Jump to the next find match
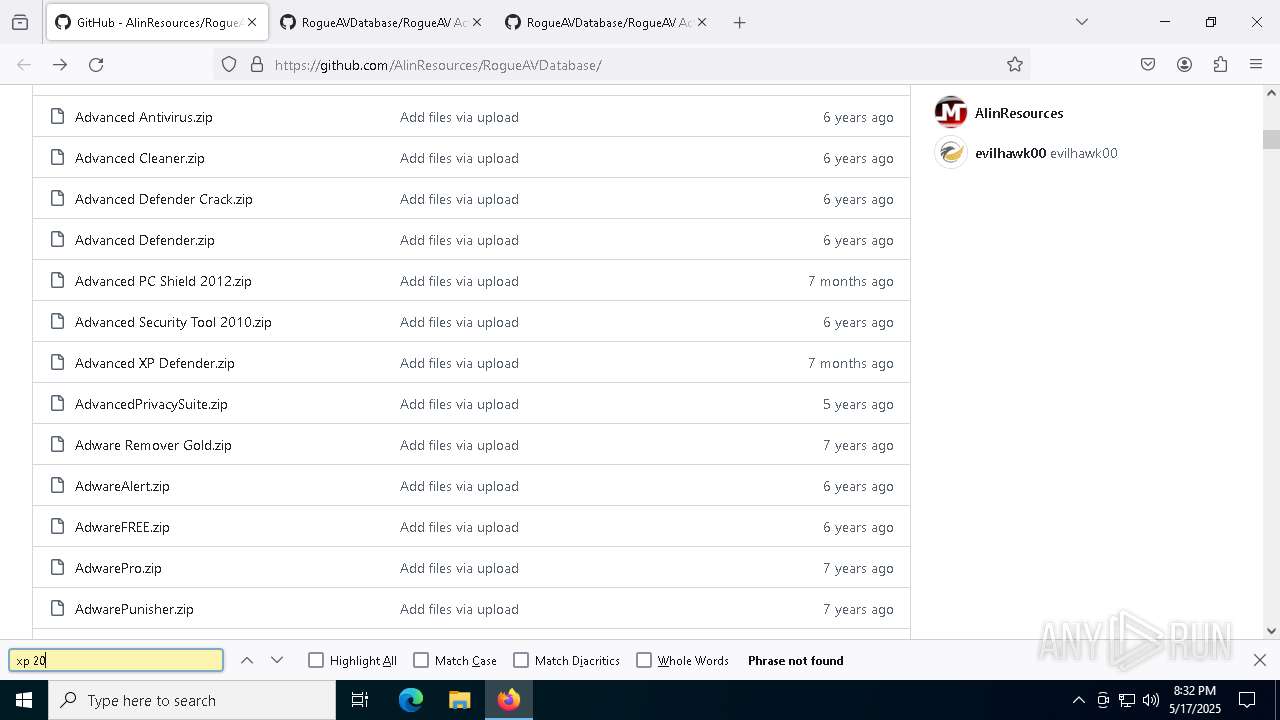 pos(277,660)
